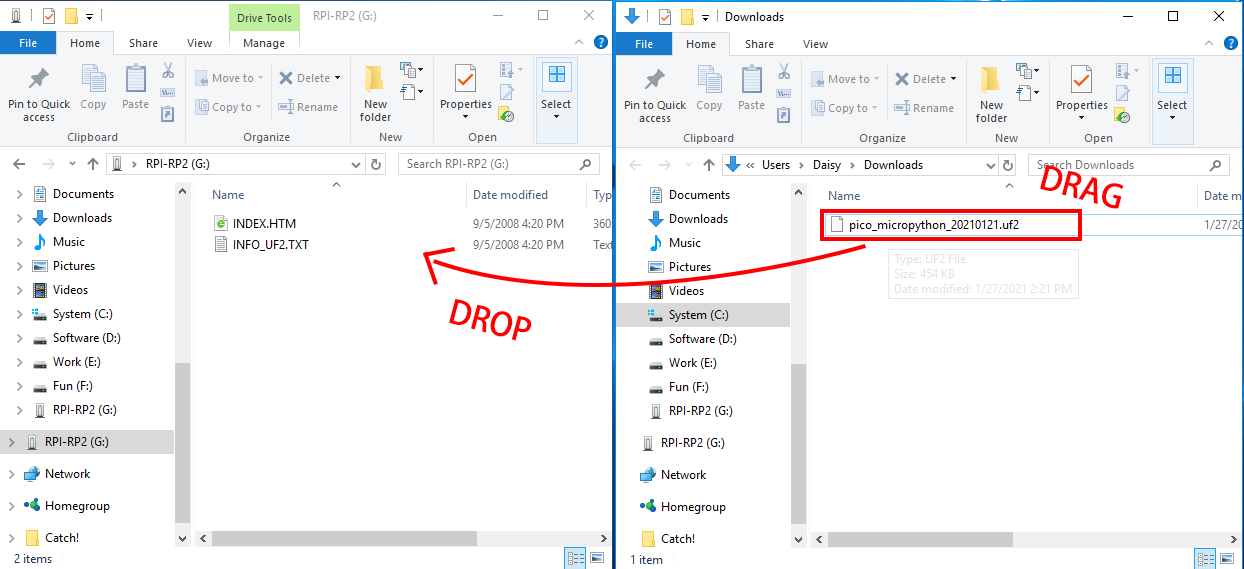
Task: Open the Manage tab under Drive Tools
Action: click(x=264, y=43)
